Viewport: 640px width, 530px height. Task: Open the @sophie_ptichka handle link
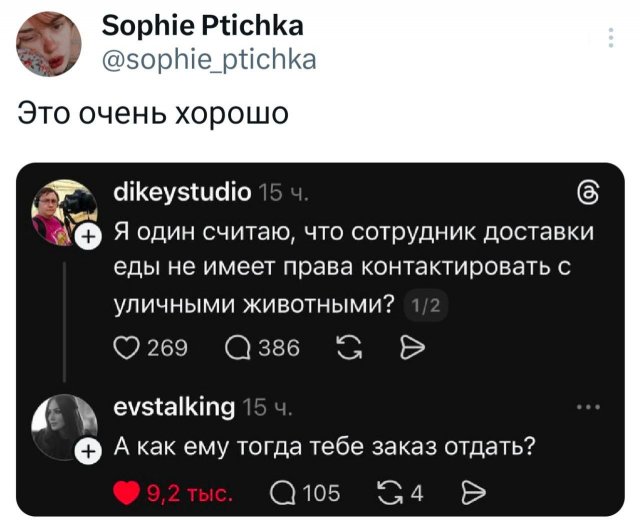[x=209, y=60]
